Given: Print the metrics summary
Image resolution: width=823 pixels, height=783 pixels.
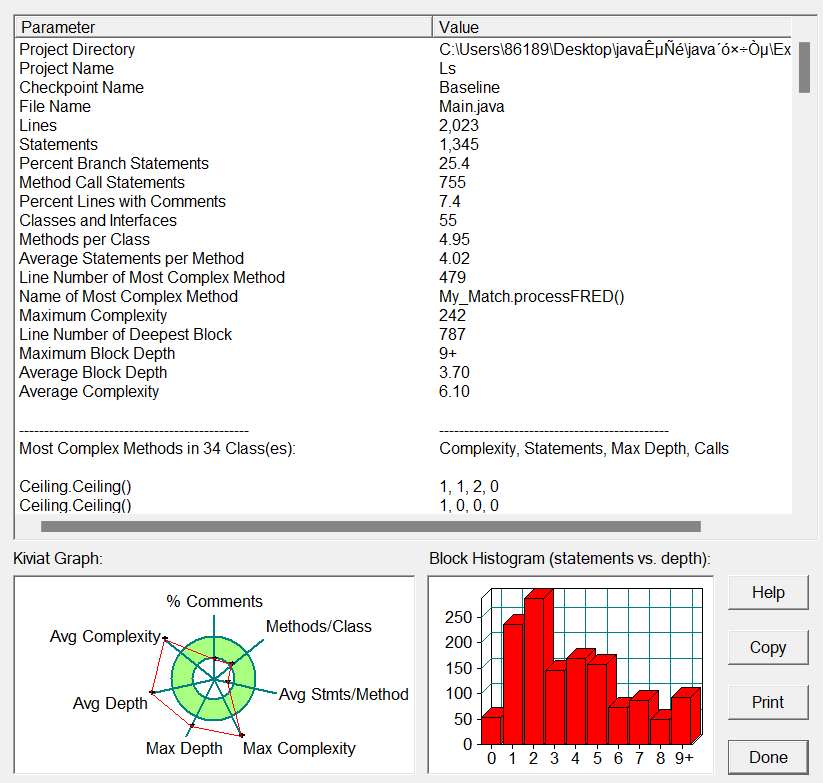Looking at the screenshot, I should pyautogui.click(x=768, y=702).
